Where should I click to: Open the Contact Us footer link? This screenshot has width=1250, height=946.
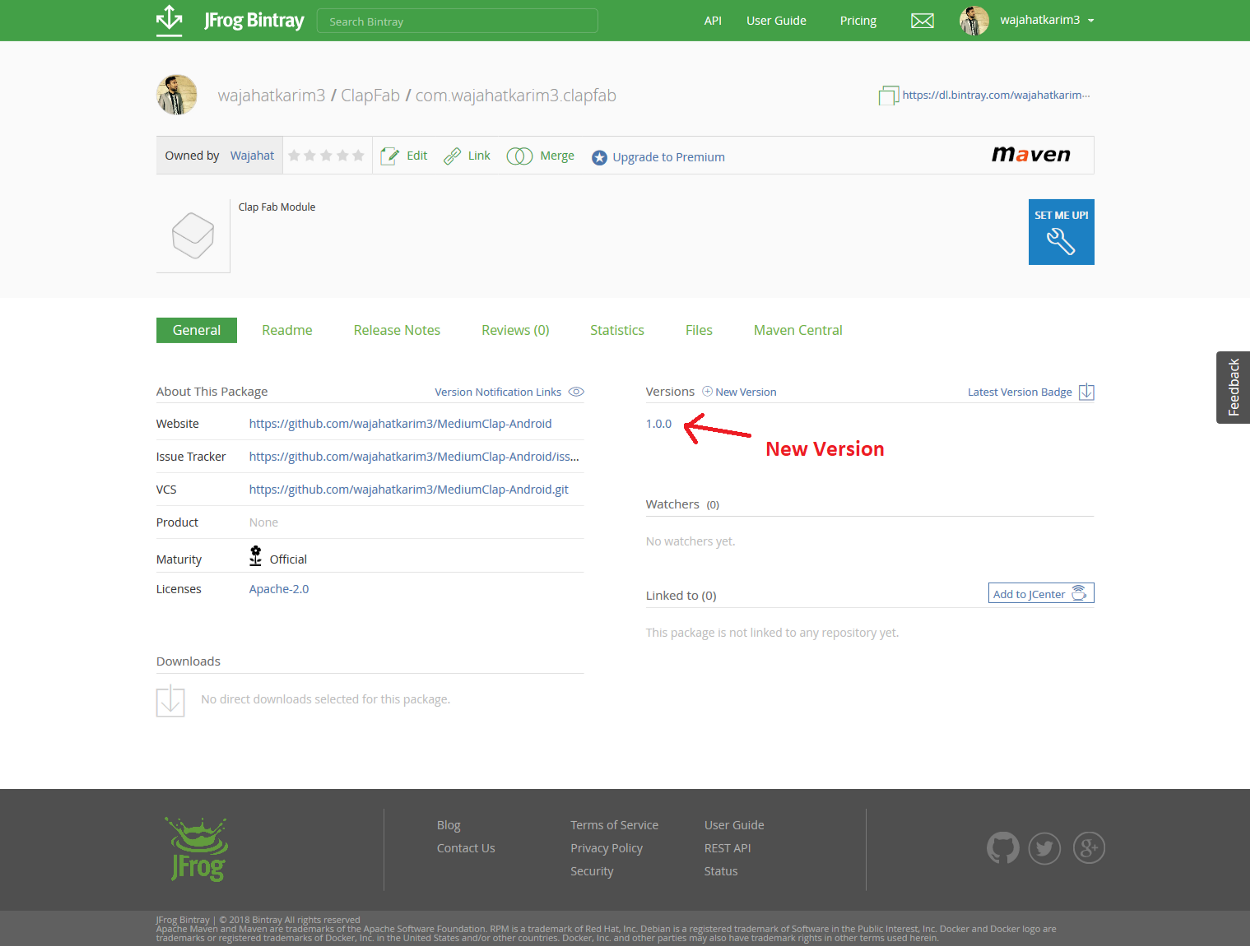[x=466, y=848]
